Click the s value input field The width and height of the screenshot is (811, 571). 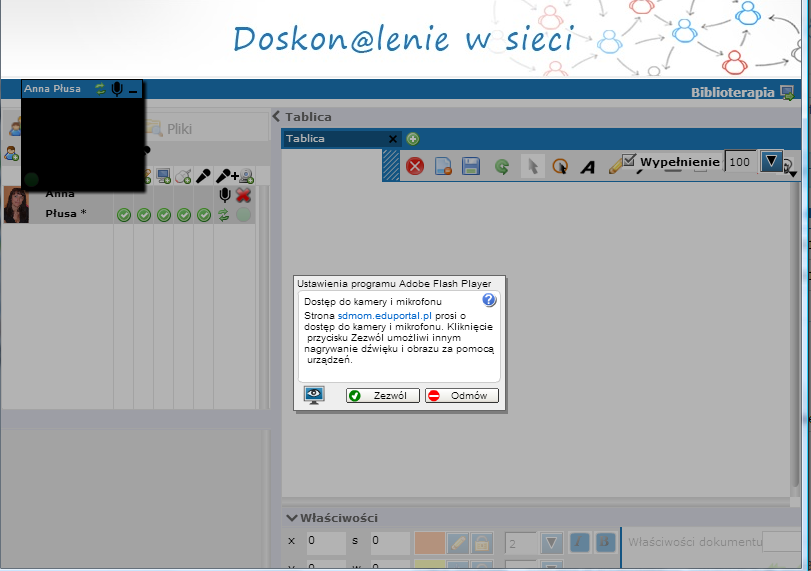tap(391, 543)
